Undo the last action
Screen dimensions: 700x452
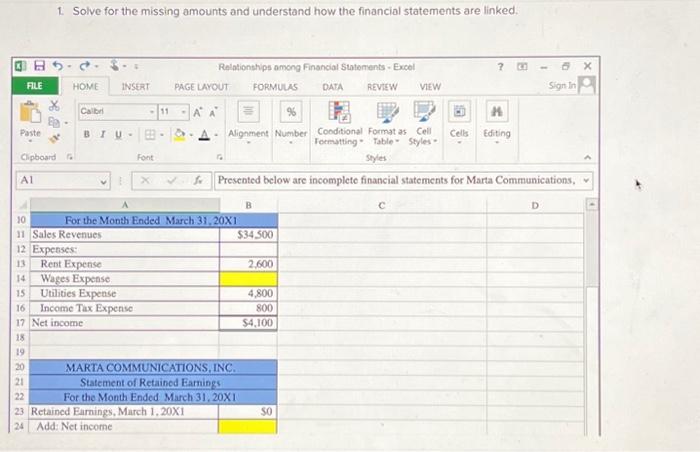click(x=58, y=66)
